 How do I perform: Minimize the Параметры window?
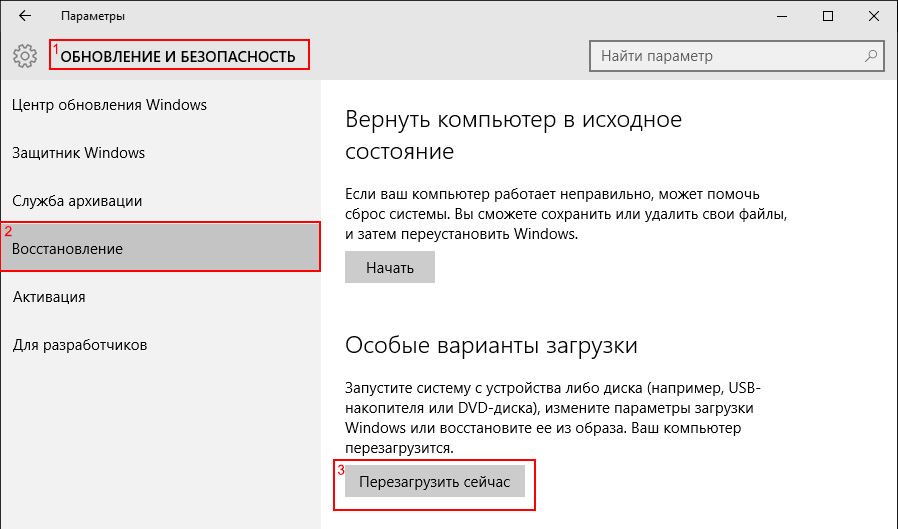(782, 16)
